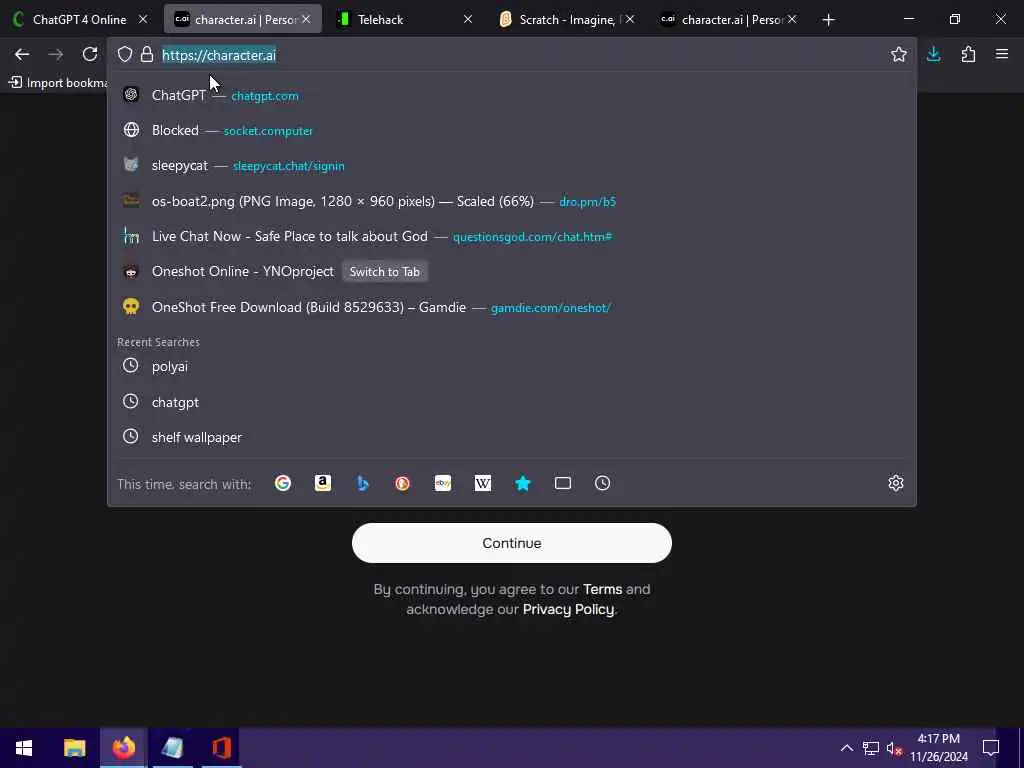The image size is (1024, 768).
Task: Bookmark this page with the star
Action: [x=899, y=55]
